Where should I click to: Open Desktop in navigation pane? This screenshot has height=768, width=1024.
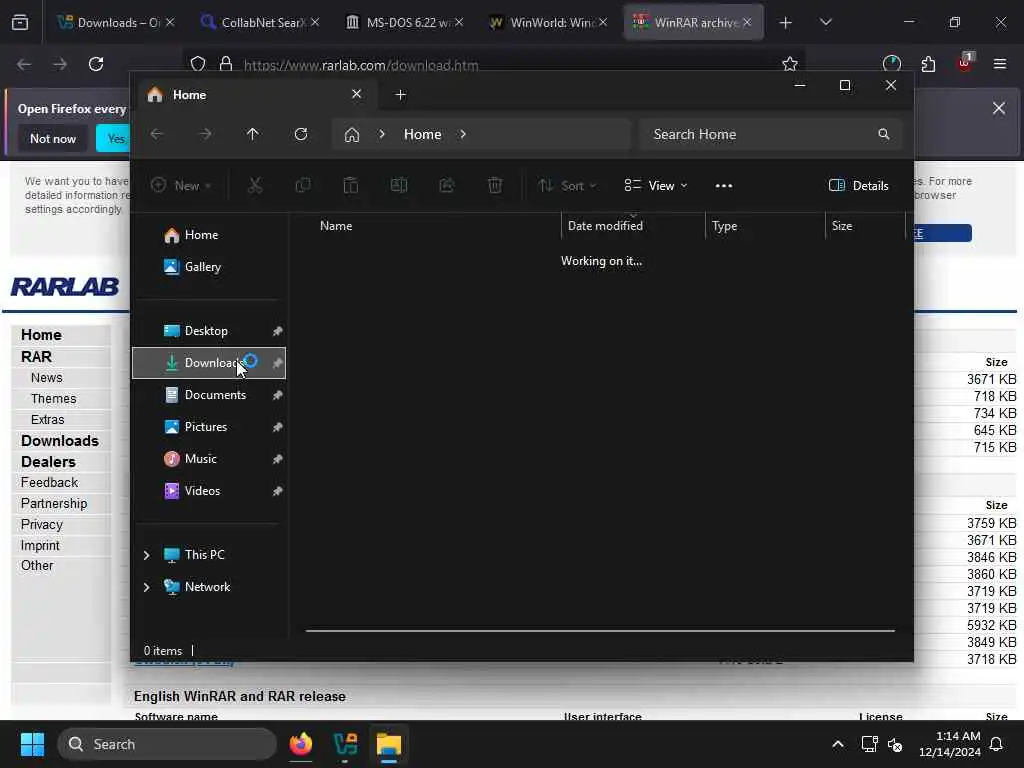tap(209, 331)
